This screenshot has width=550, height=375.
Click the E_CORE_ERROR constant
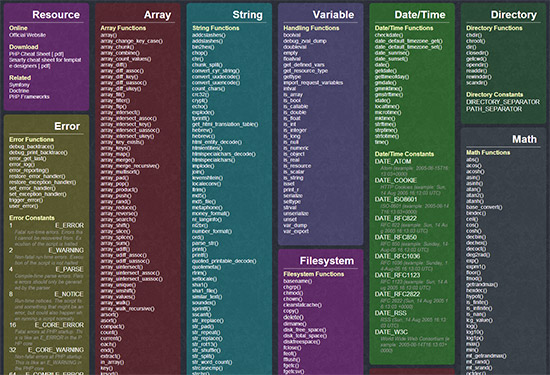pos(59,325)
